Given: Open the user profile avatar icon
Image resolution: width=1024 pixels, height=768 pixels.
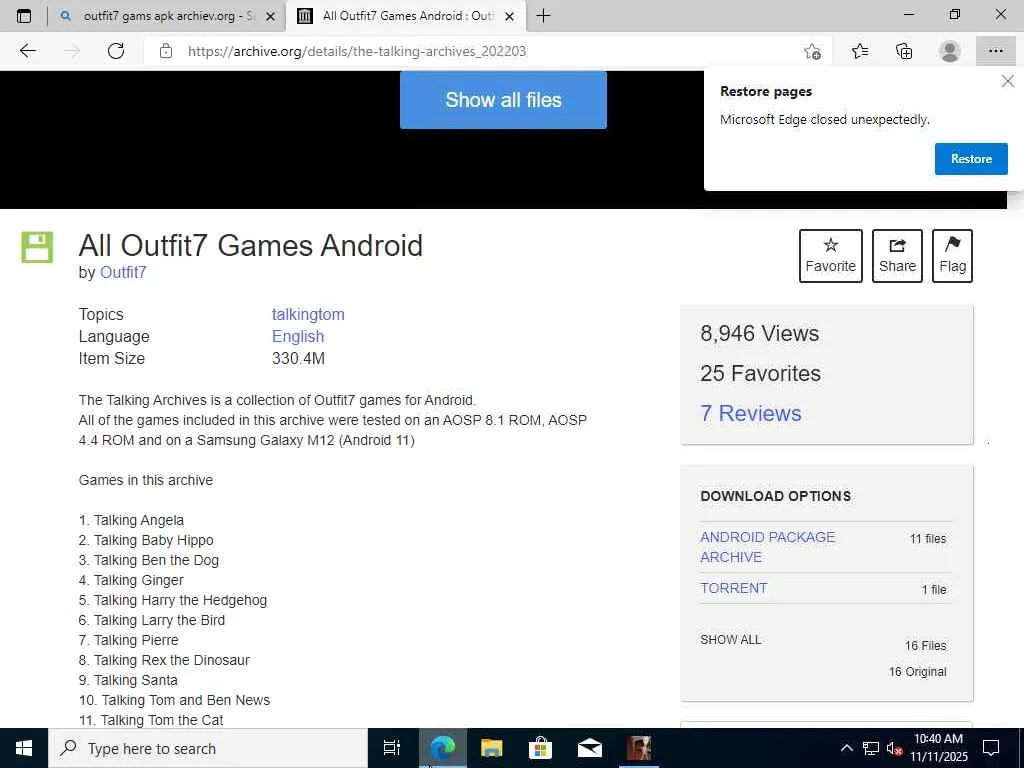Looking at the screenshot, I should [x=950, y=51].
